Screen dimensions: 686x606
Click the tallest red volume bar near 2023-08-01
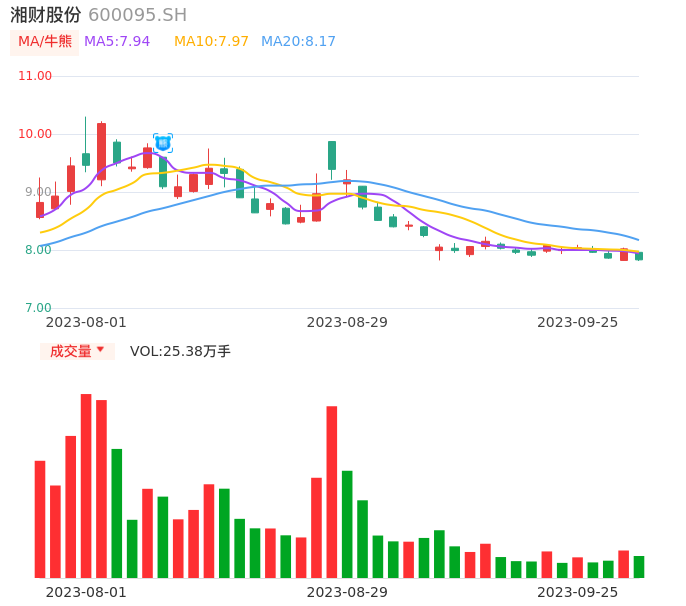pos(86,486)
